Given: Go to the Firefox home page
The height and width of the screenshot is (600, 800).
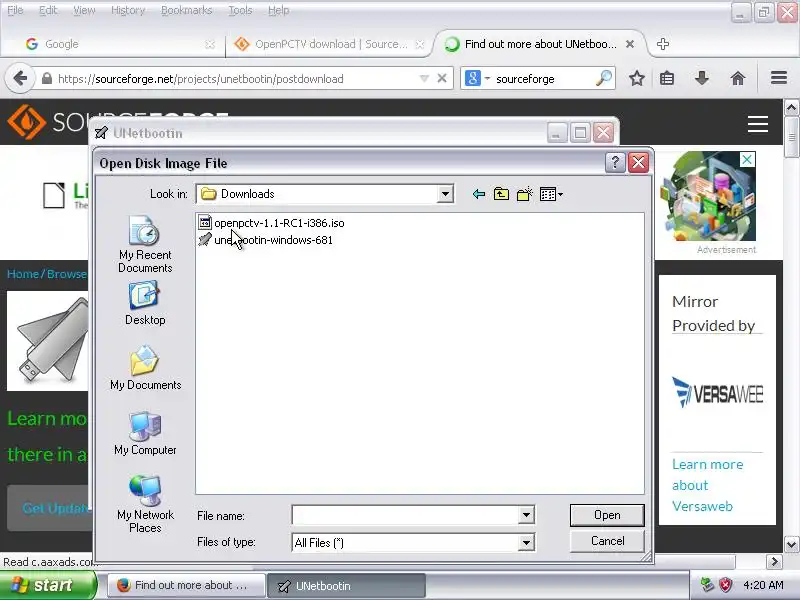Looking at the screenshot, I should 738,79.
